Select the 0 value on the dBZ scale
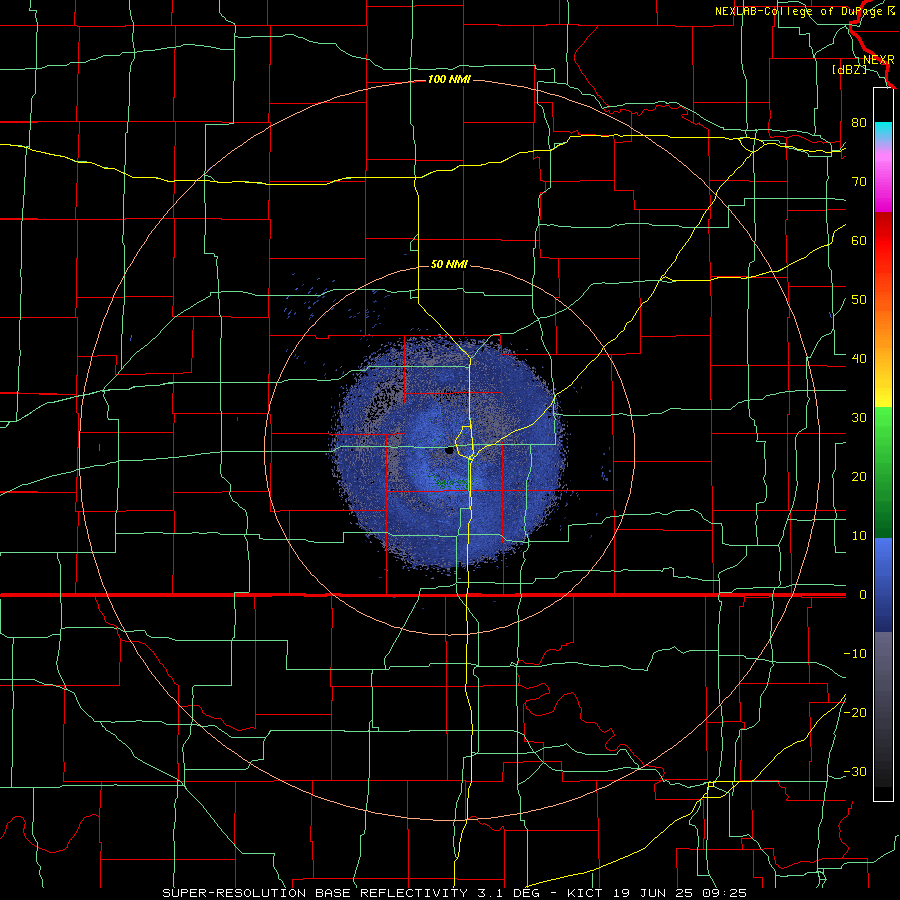The image size is (900, 900). [863, 595]
